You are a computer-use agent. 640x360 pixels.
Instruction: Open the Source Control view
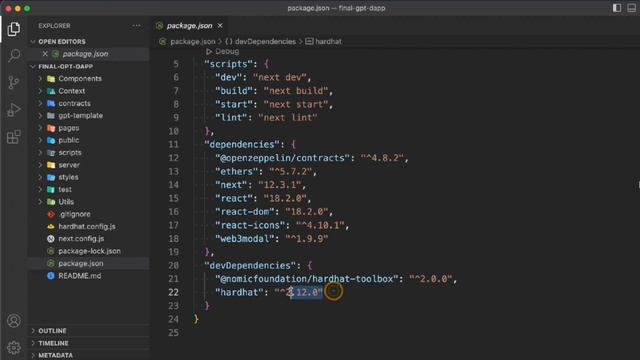[13, 82]
